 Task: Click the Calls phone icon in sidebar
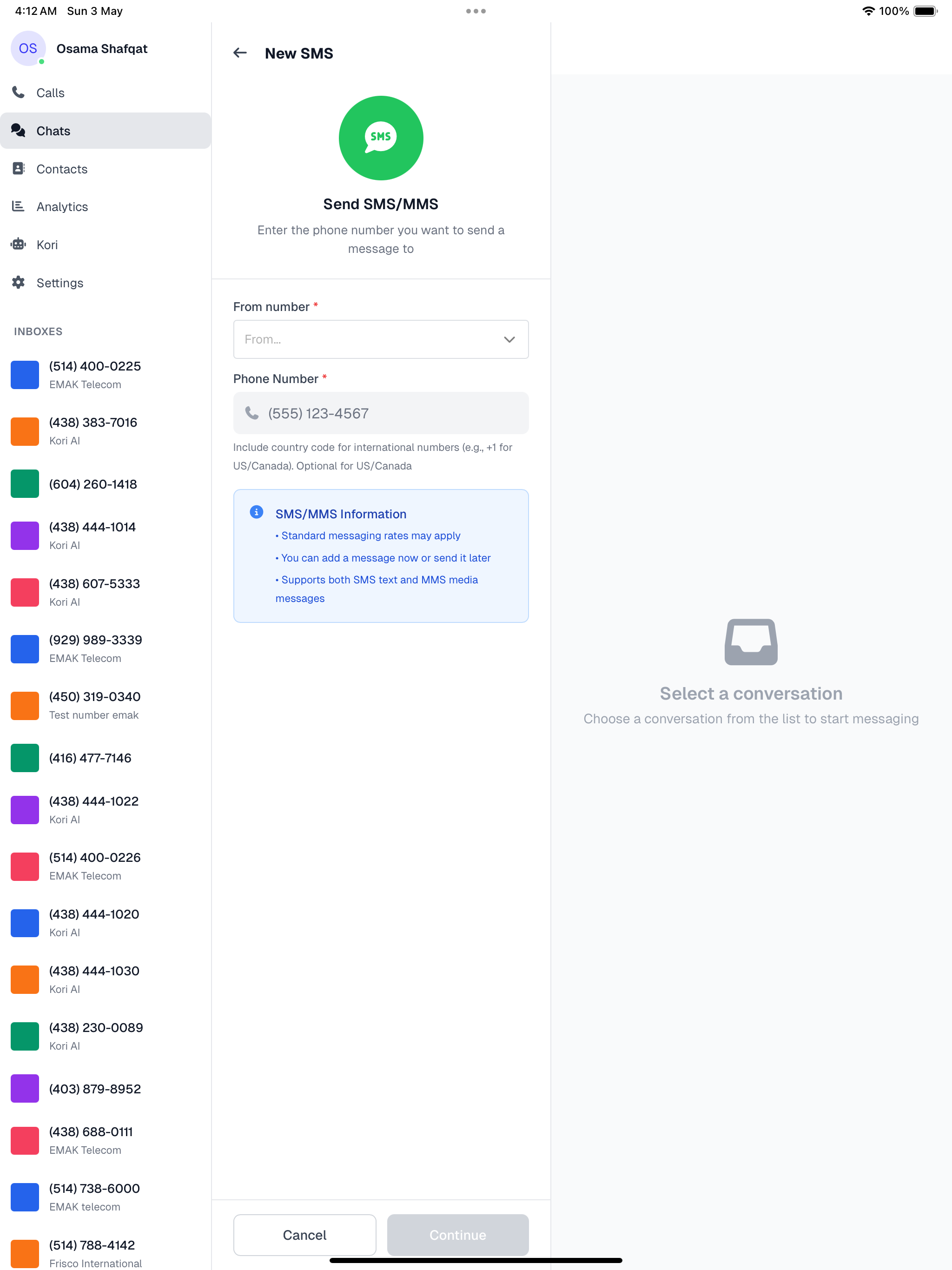19,93
